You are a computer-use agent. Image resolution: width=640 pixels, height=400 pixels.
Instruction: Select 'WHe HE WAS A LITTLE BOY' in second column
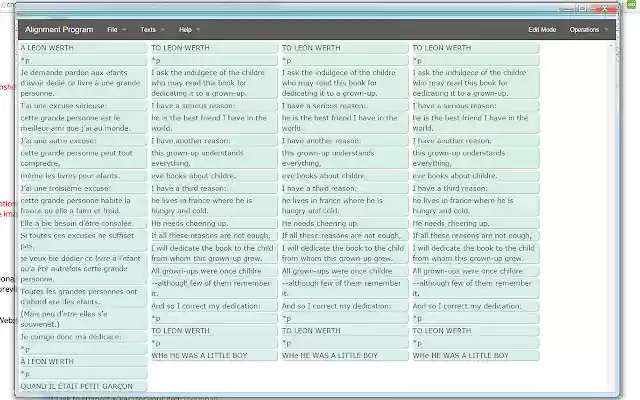pos(214,356)
